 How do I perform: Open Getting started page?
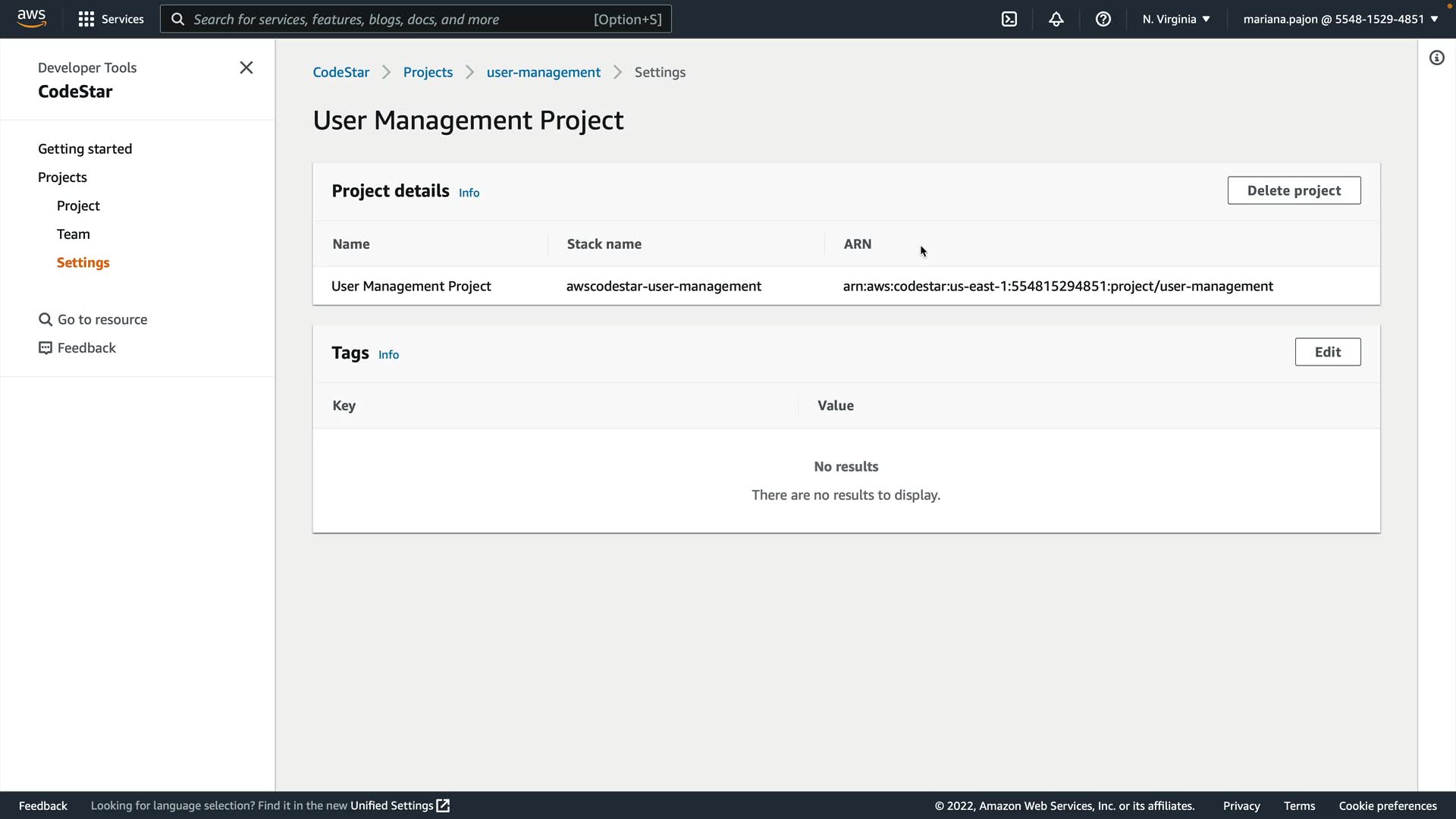click(x=85, y=149)
